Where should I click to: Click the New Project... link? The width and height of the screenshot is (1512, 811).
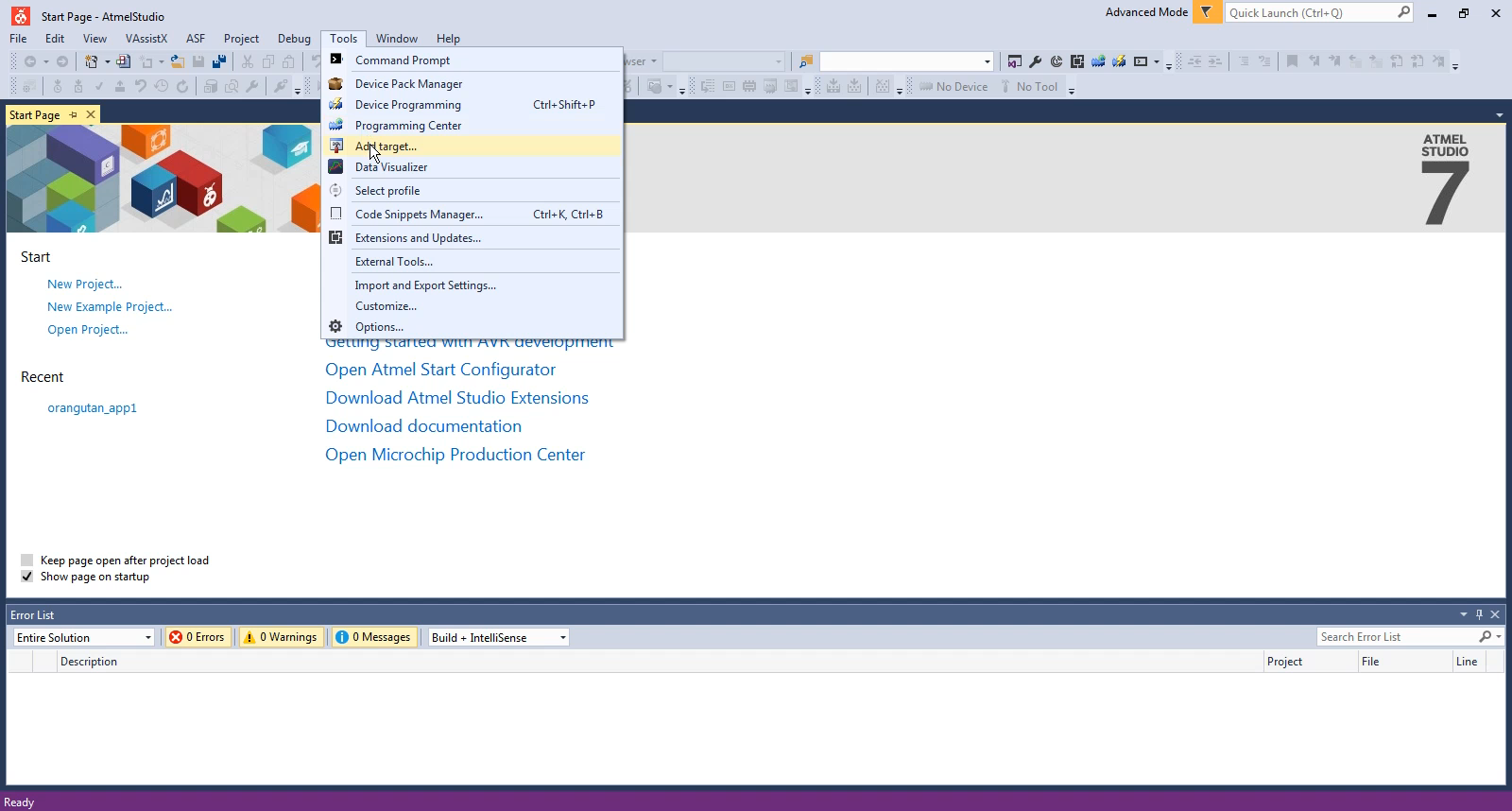pos(84,284)
